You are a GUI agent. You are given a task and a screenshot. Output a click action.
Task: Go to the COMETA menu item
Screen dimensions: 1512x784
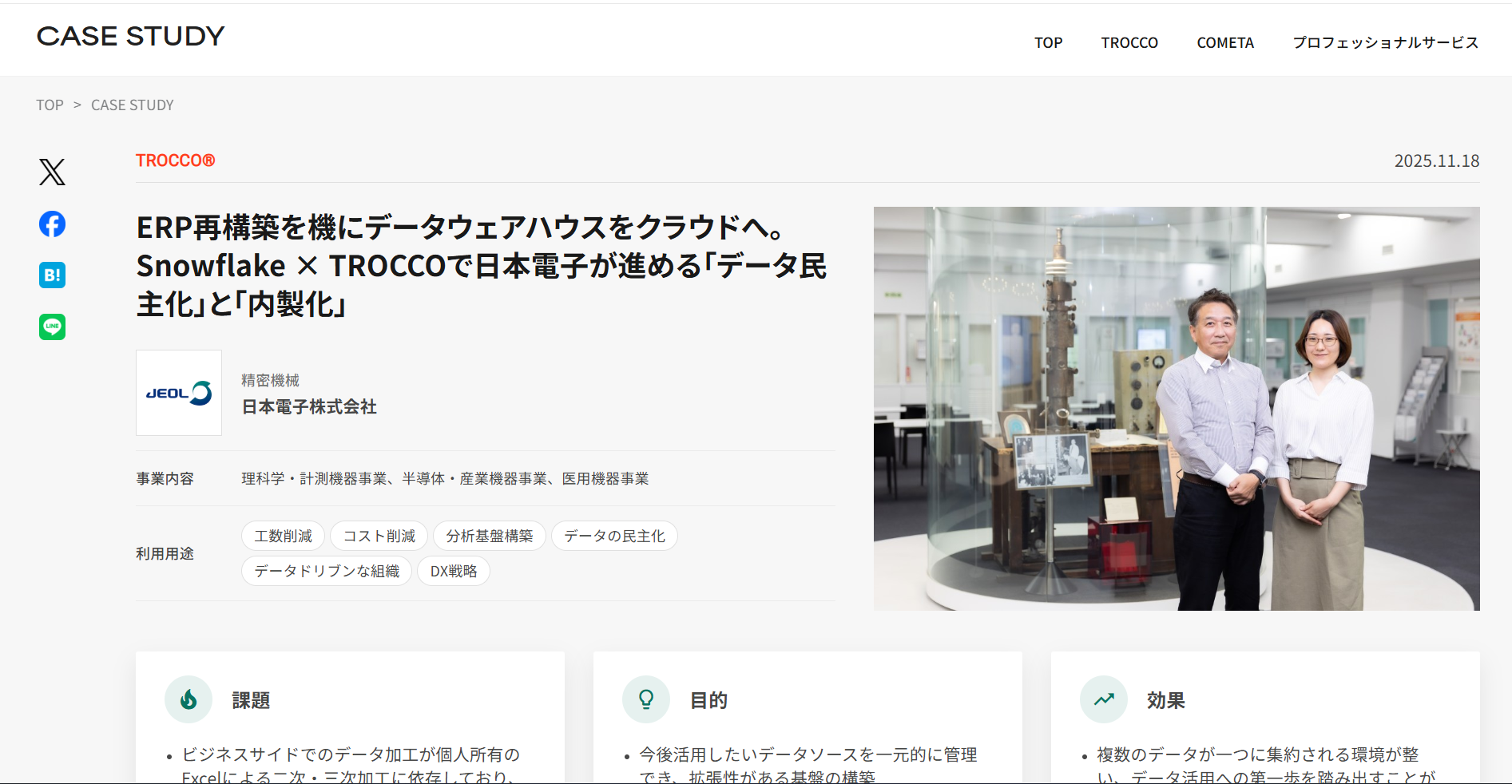click(x=1224, y=43)
